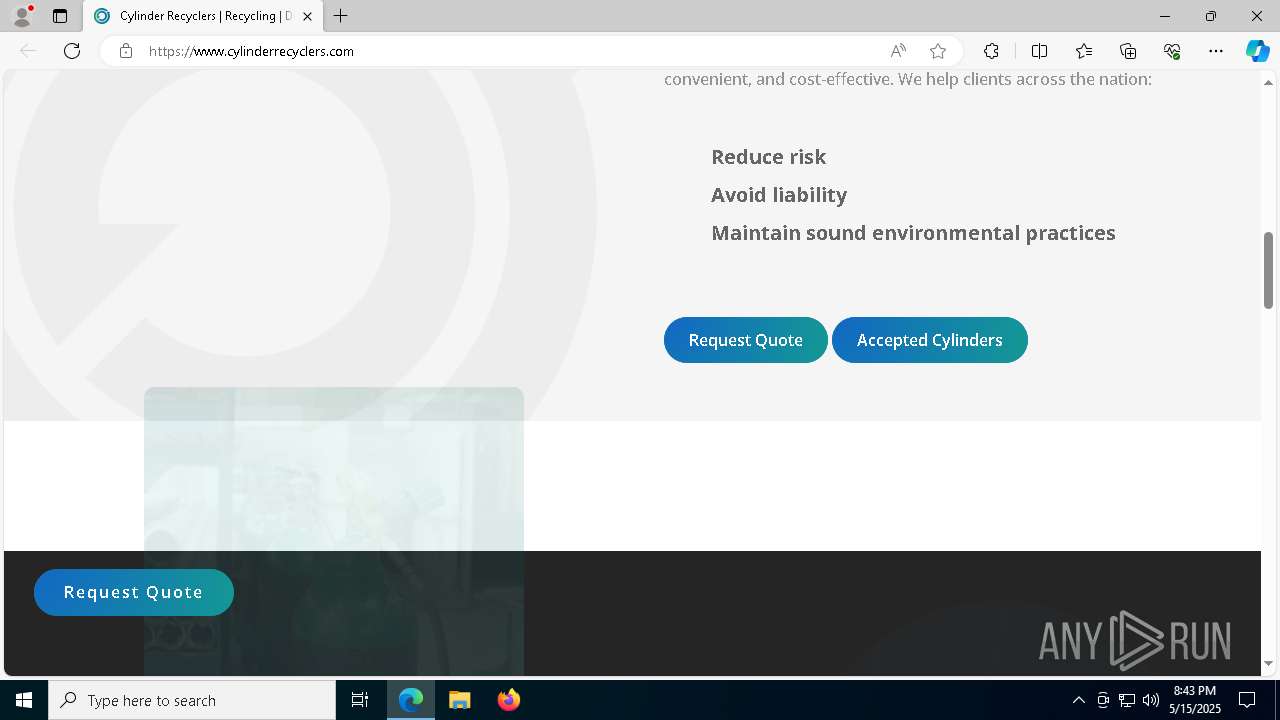Toggle split screen view icon

1039,51
